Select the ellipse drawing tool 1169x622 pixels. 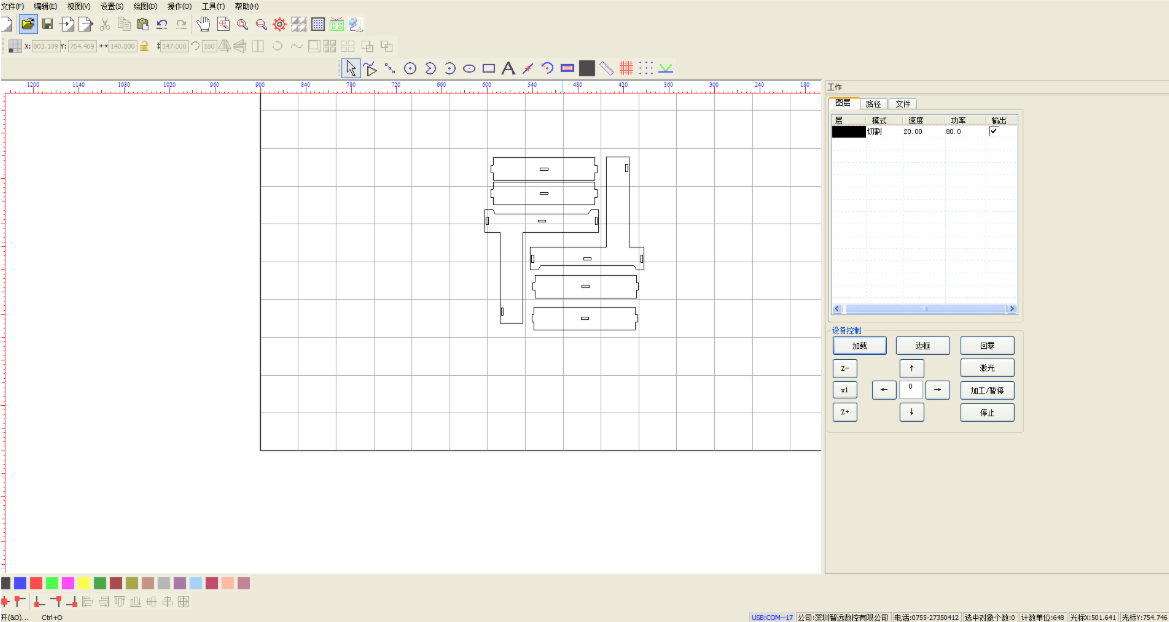[x=469, y=68]
